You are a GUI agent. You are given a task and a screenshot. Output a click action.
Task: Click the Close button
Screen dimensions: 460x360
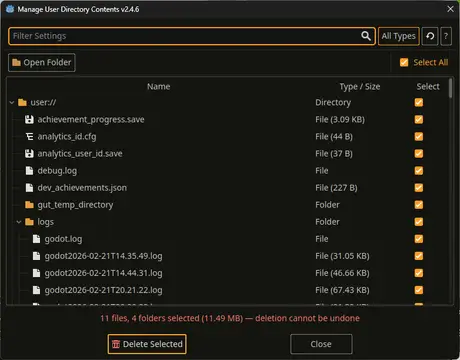[x=321, y=344]
